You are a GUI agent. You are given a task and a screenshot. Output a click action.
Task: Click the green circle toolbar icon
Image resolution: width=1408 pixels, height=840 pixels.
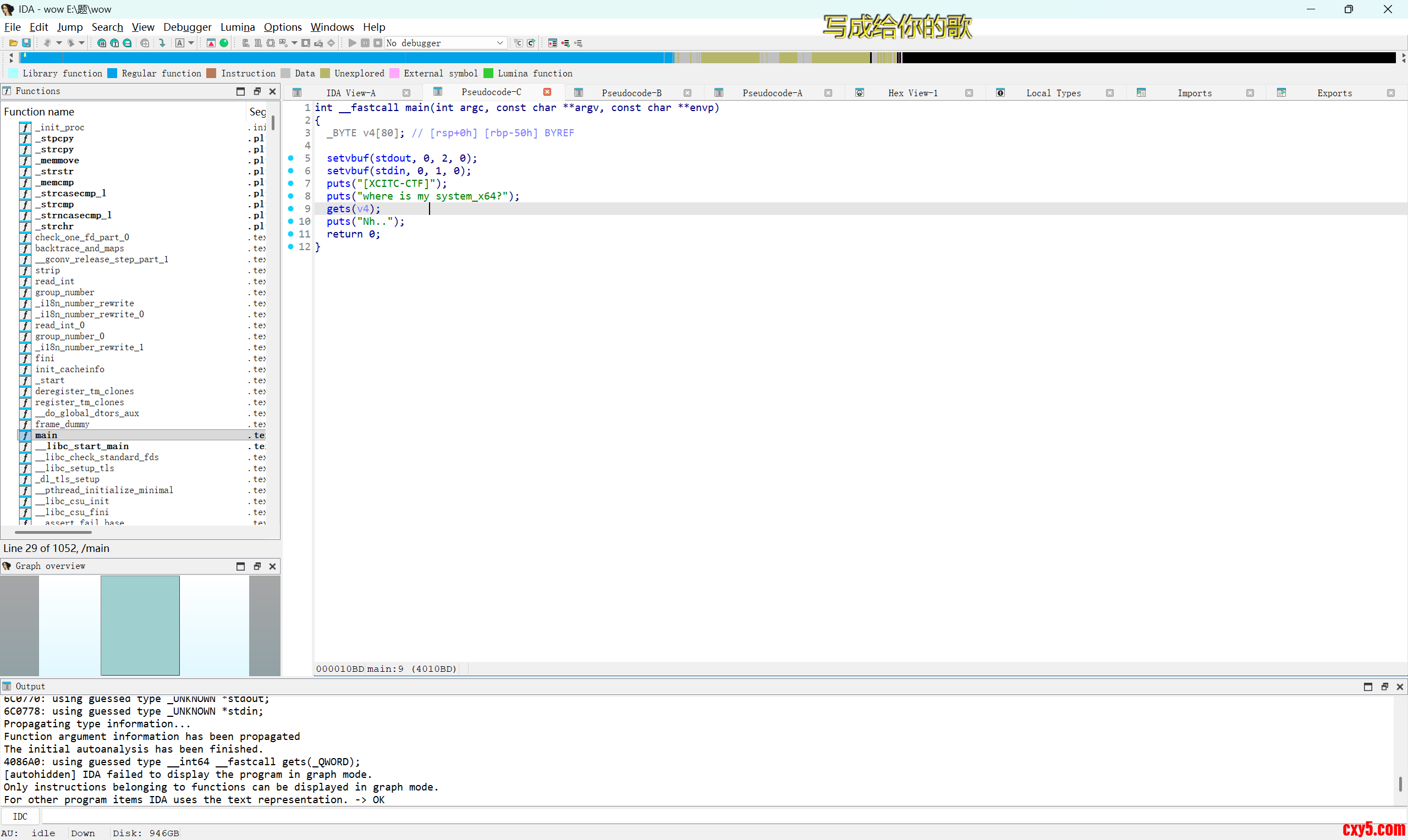(x=224, y=43)
